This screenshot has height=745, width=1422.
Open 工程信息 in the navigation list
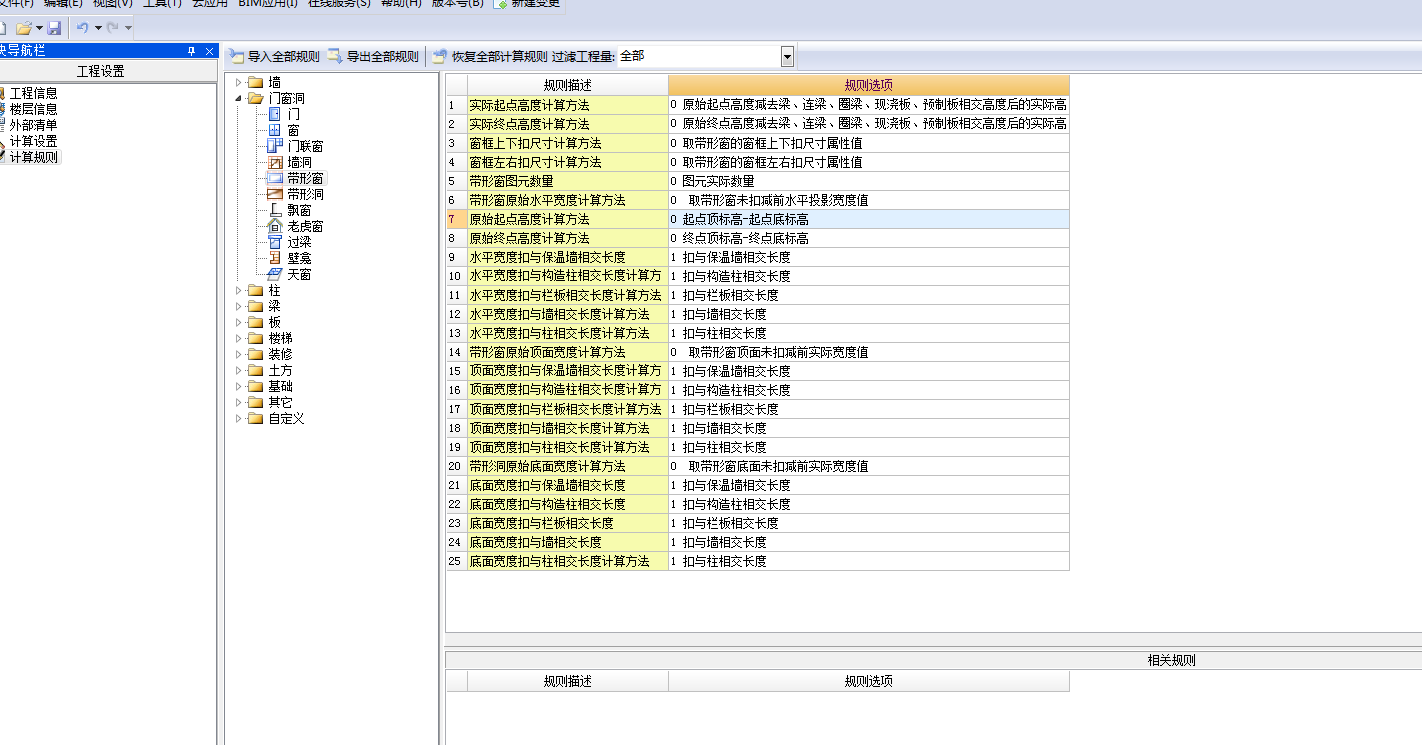click(x=33, y=93)
